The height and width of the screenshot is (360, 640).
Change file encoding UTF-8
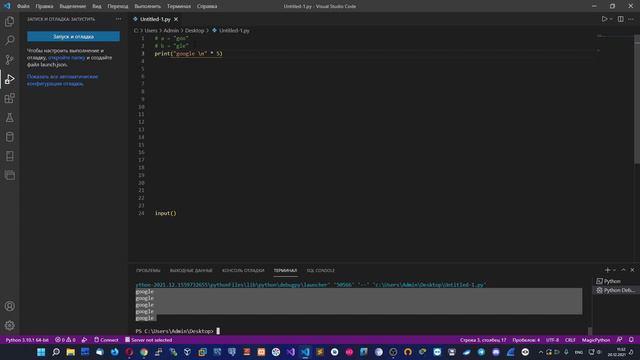coord(552,340)
